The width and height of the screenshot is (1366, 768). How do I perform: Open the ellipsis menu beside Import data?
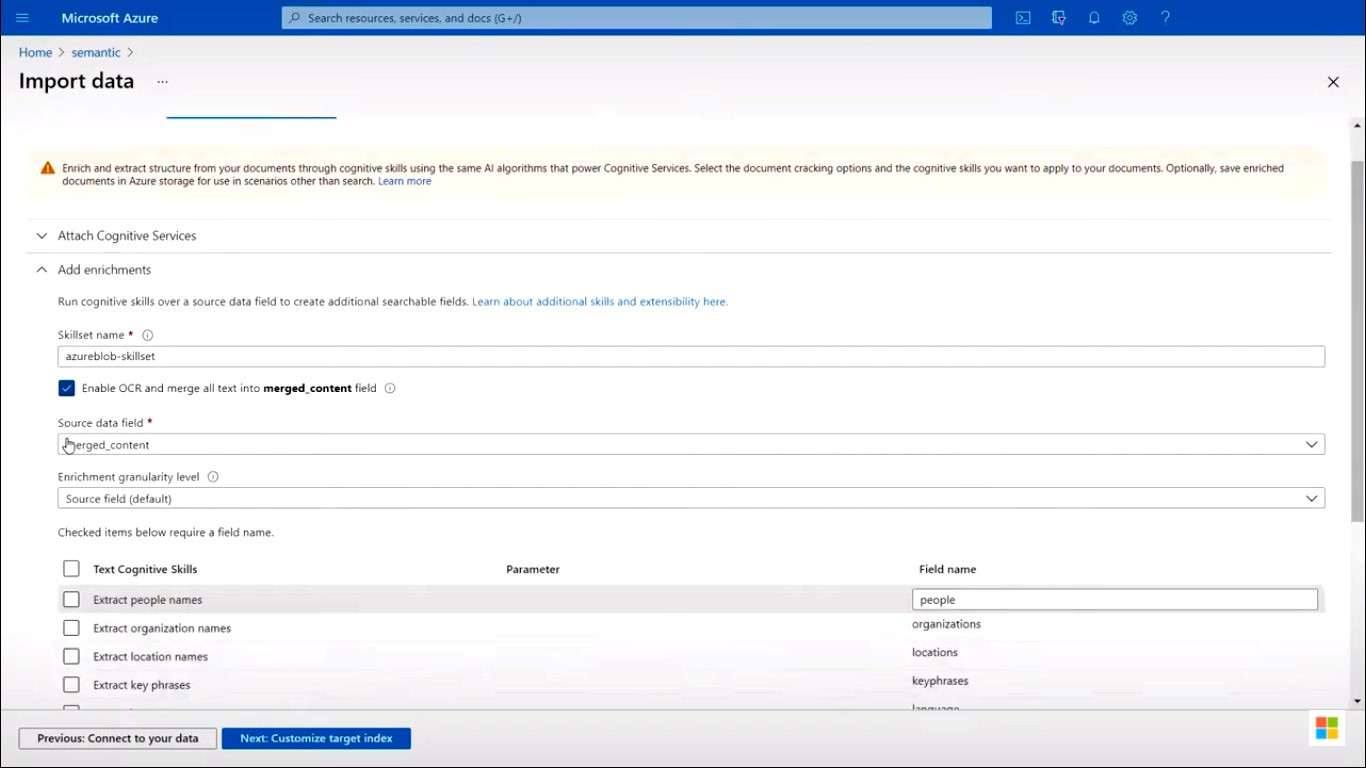click(162, 82)
